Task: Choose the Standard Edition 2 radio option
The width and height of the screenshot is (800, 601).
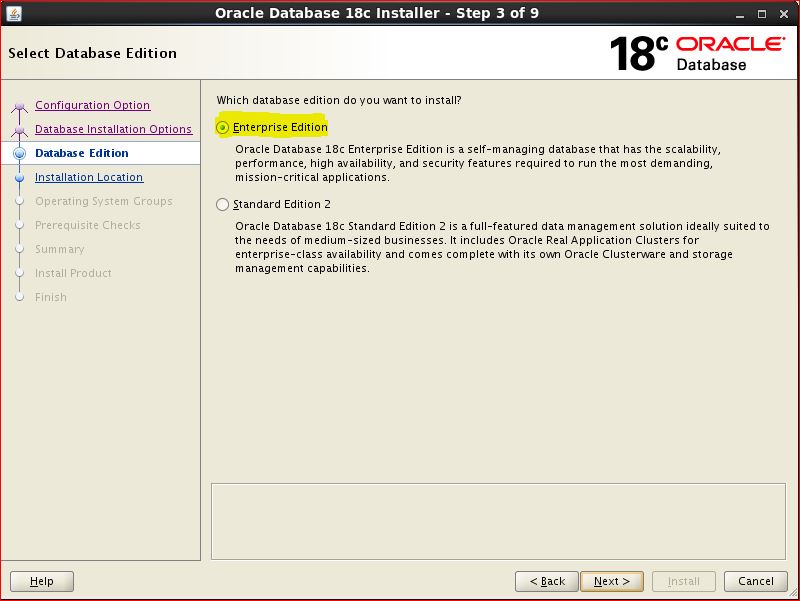Action: click(222, 205)
